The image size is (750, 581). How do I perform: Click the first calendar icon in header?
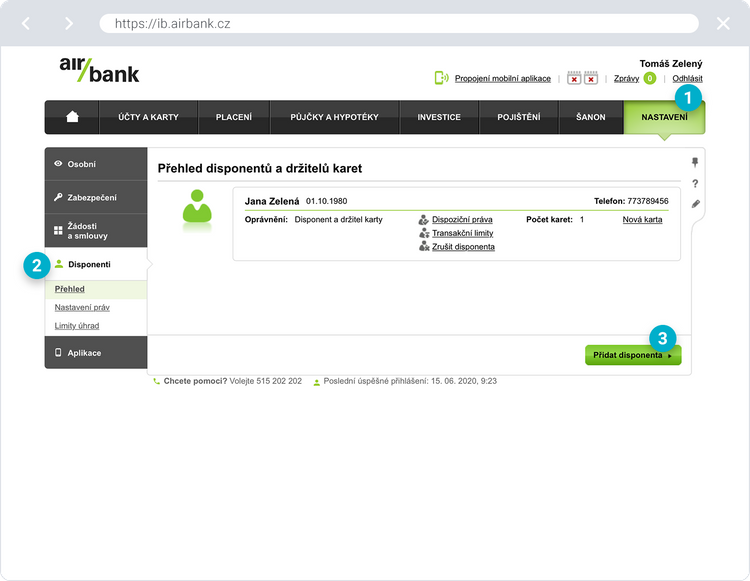click(x=574, y=78)
